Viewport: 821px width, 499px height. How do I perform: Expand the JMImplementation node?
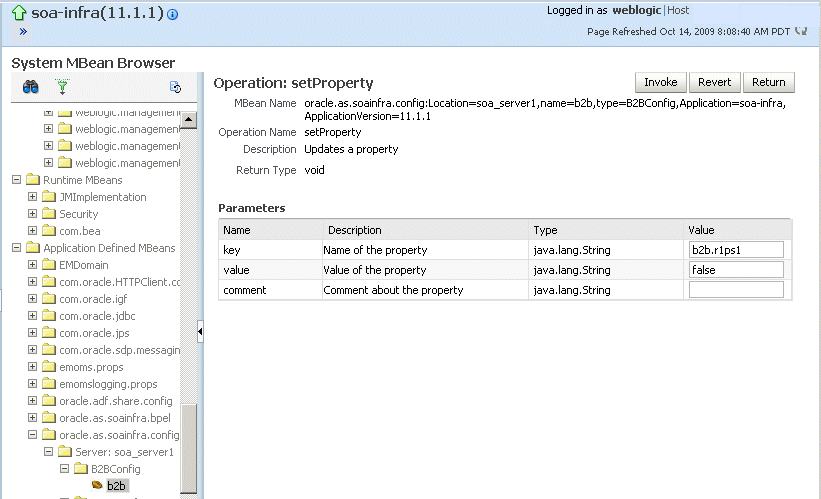[32, 196]
